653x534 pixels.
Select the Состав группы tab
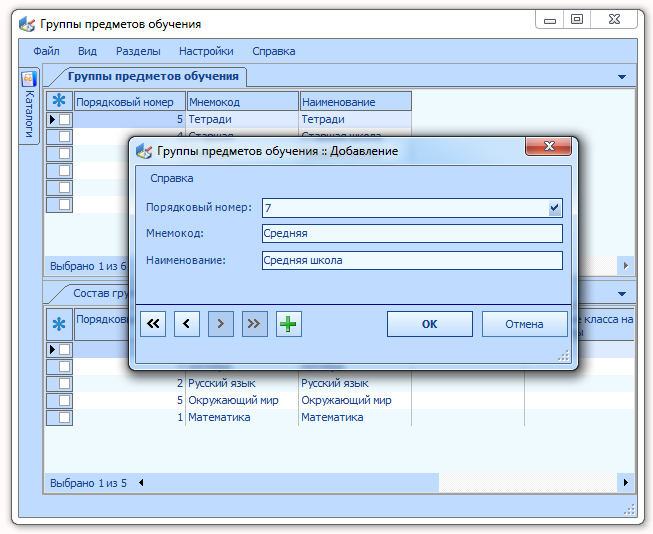(101, 293)
